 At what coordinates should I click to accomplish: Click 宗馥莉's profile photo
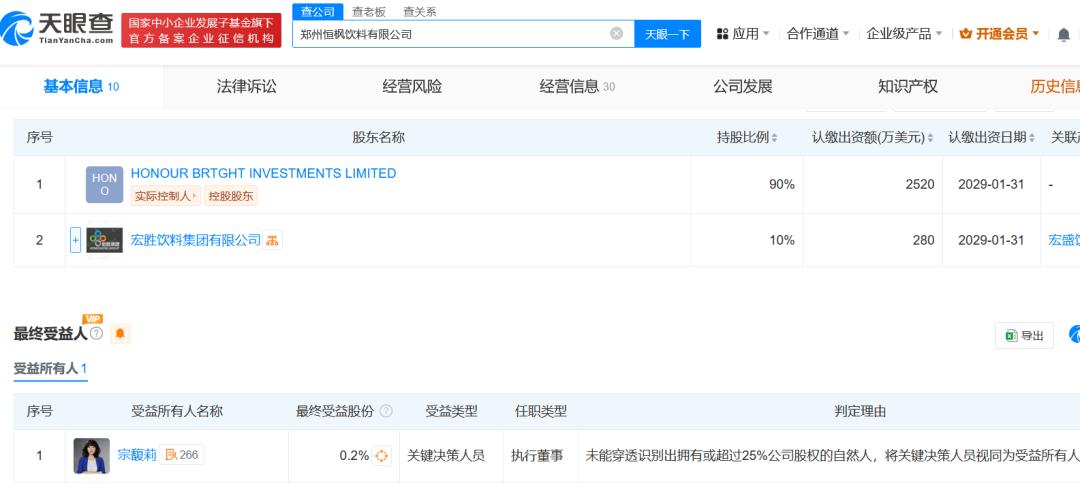92,456
